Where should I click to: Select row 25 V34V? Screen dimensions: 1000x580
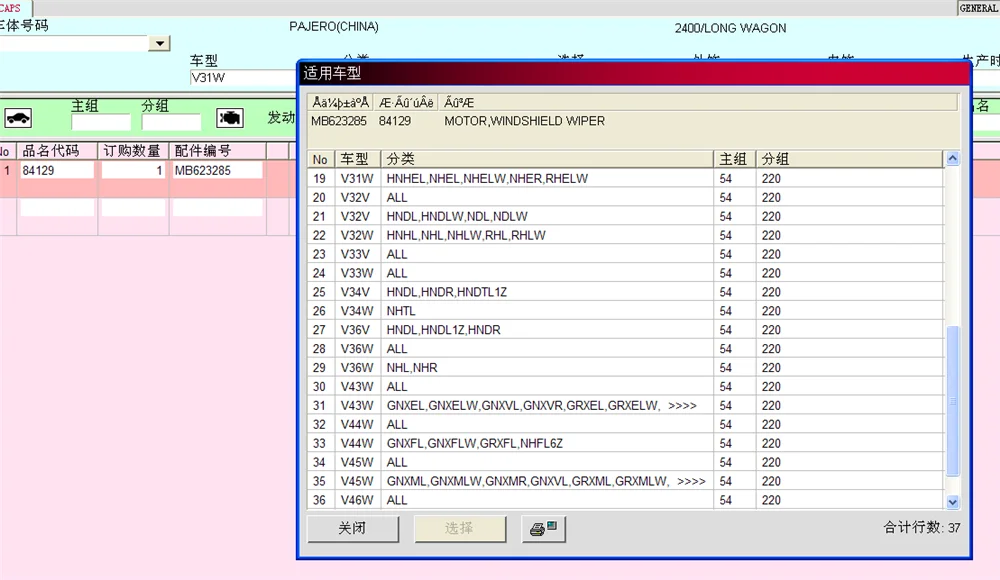625,292
